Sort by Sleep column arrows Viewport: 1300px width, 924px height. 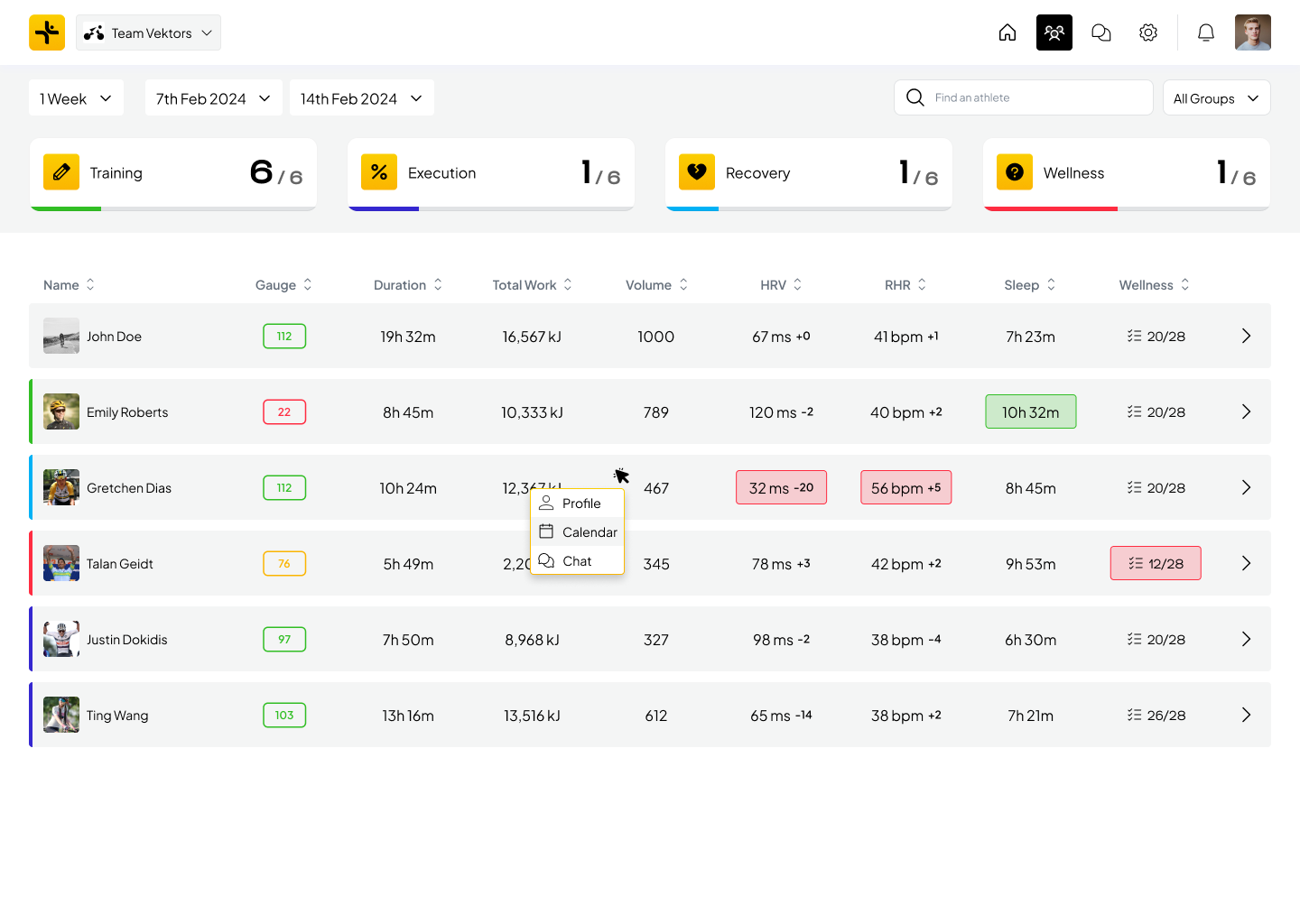coord(1052,284)
